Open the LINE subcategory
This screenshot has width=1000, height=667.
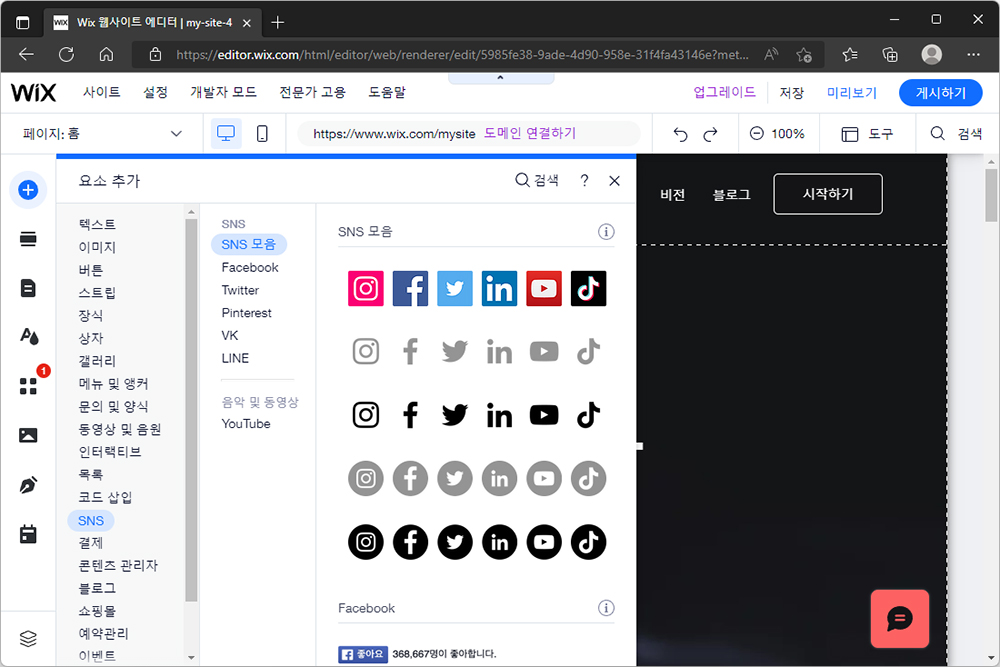coord(235,358)
